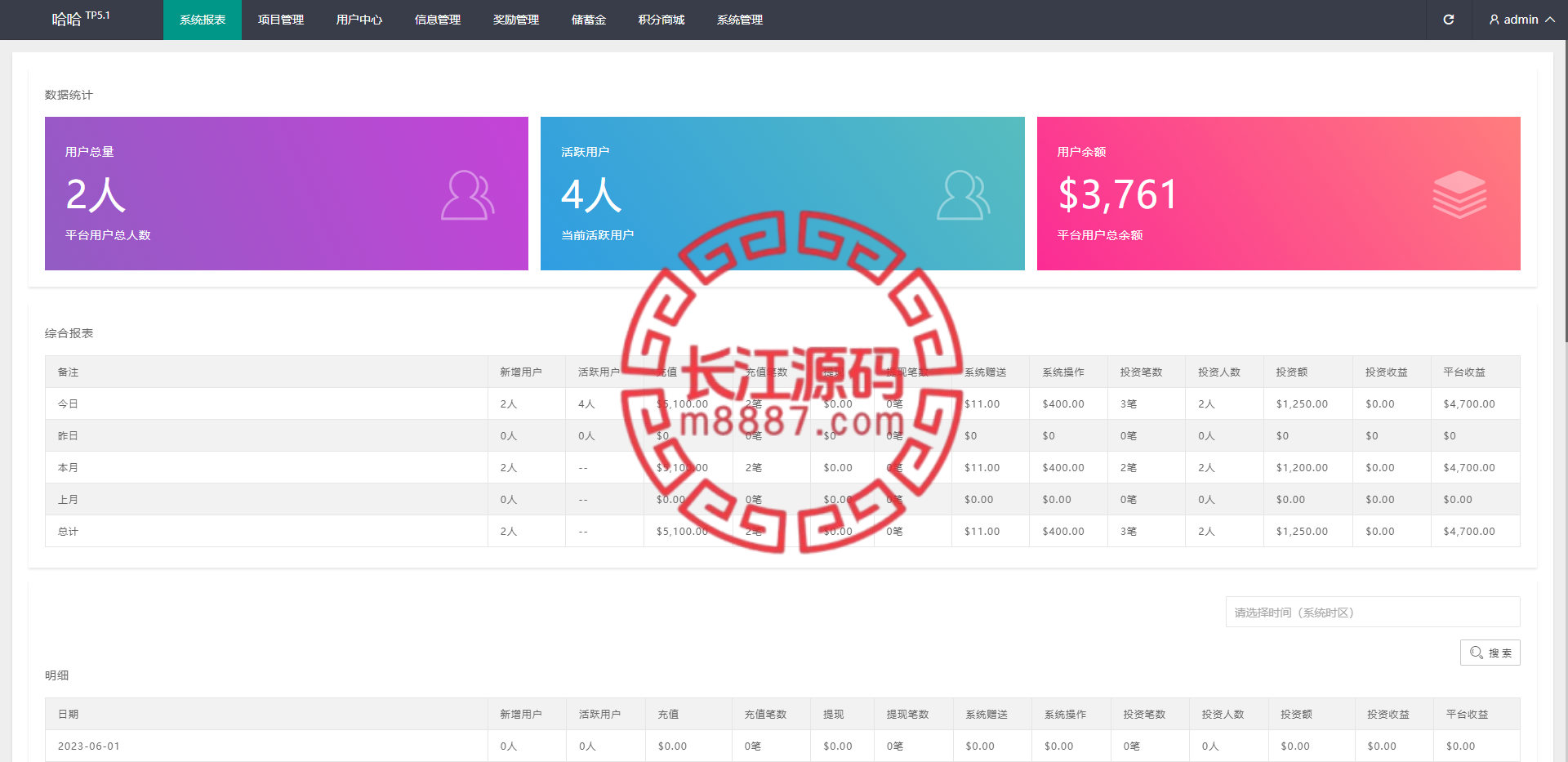The height and width of the screenshot is (762, 1568).
Task: Click the purple 用户总量 card's 2人 value
Action: pos(96,194)
